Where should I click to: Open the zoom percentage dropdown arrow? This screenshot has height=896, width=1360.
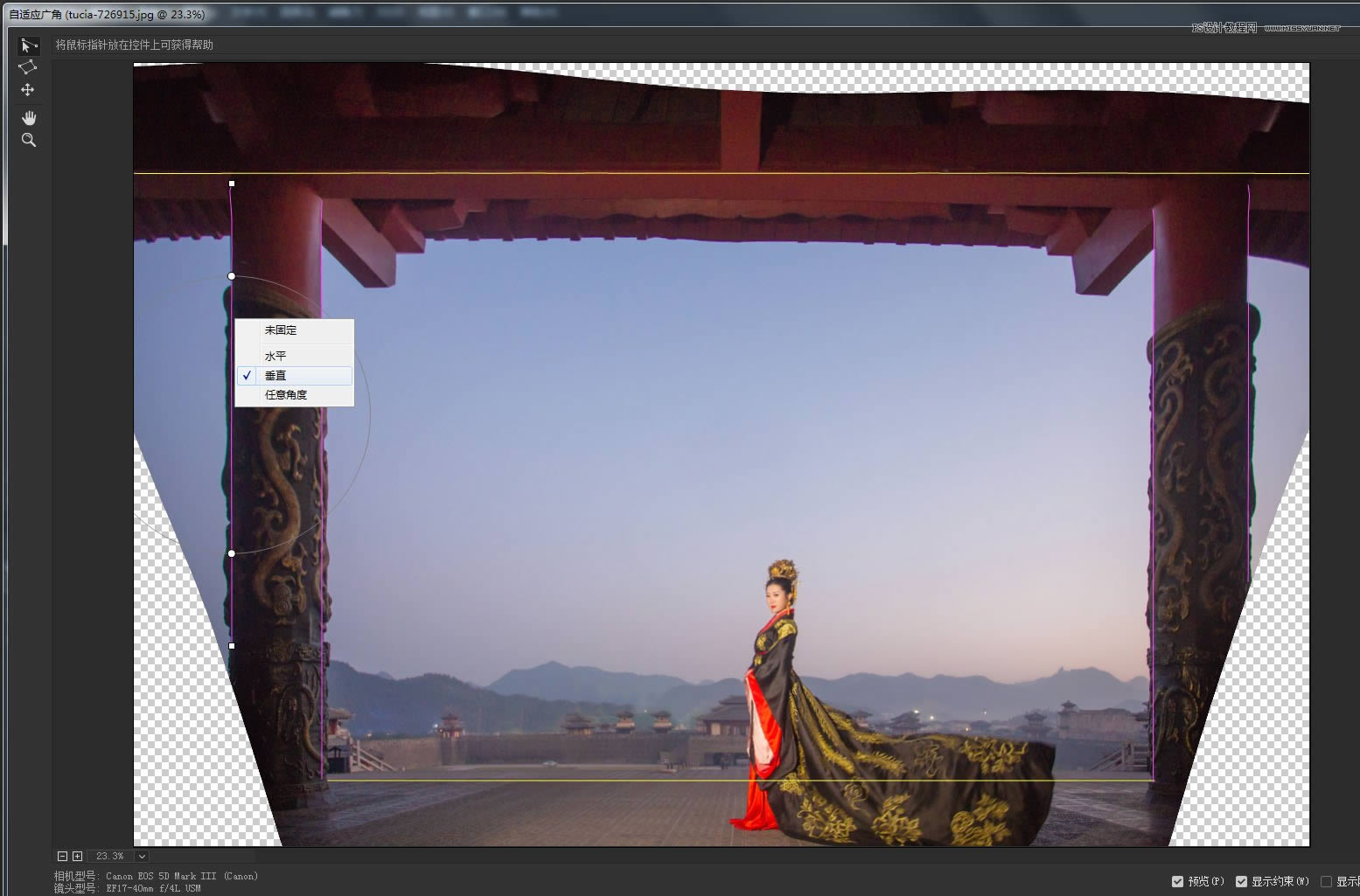click(x=142, y=857)
